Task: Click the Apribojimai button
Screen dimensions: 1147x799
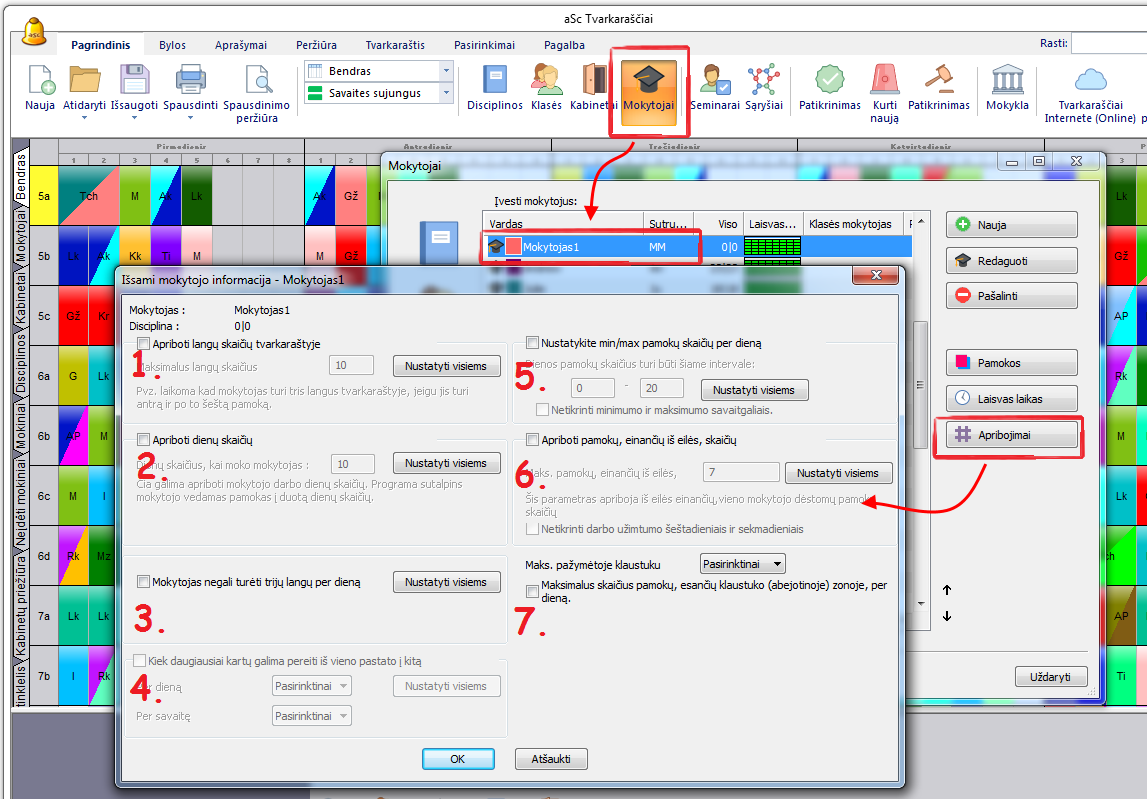Action: click(1012, 434)
